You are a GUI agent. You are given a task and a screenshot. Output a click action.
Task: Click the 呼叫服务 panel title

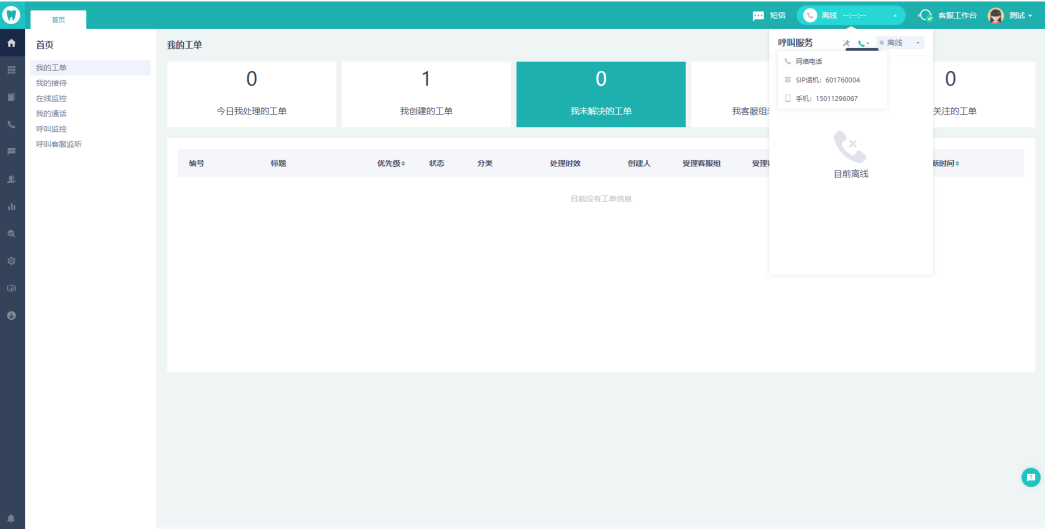(x=795, y=43)
